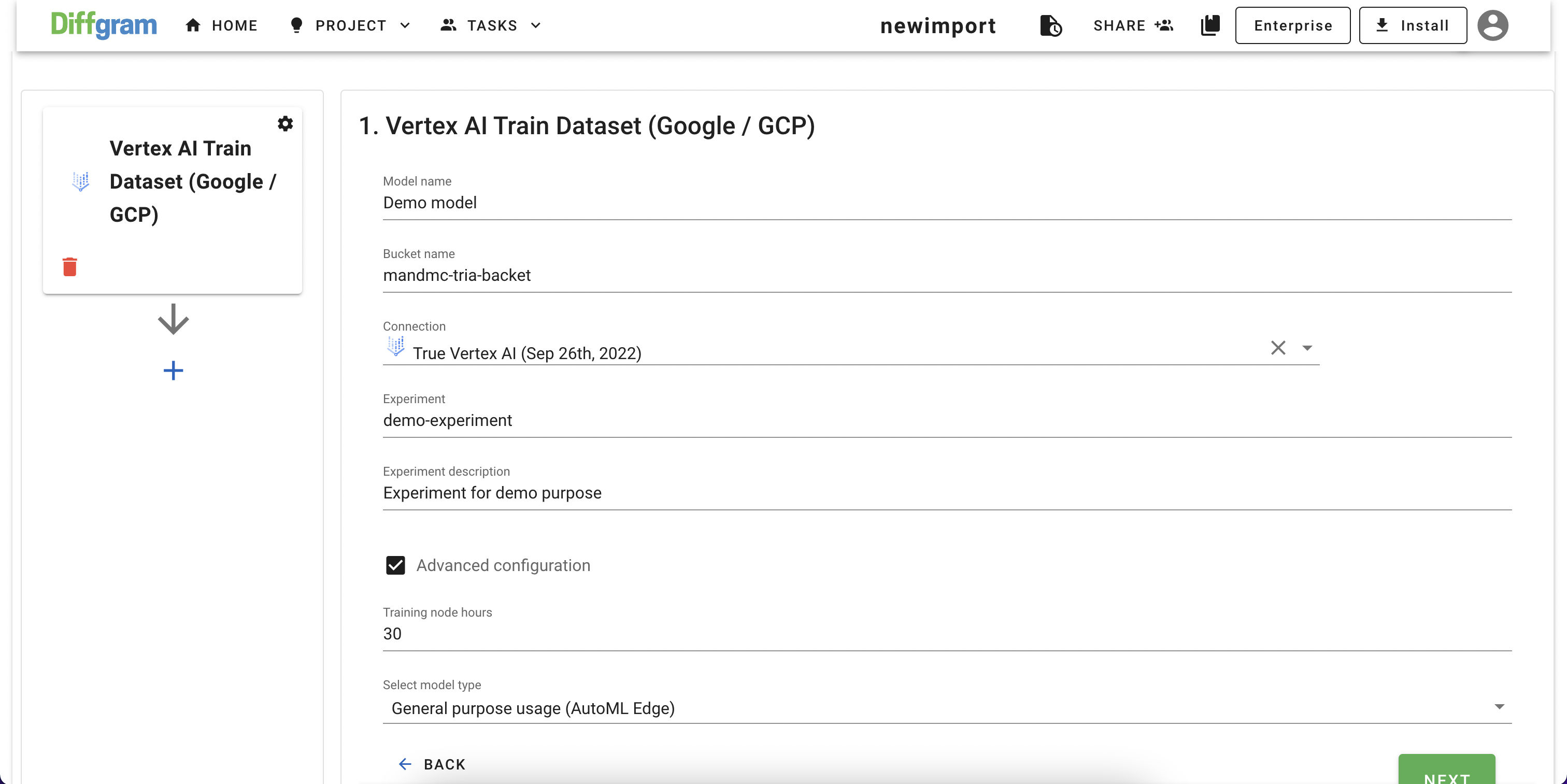Expand the Connection dropdown arrow
The image size is (1567, 784).
(1307, 348)
